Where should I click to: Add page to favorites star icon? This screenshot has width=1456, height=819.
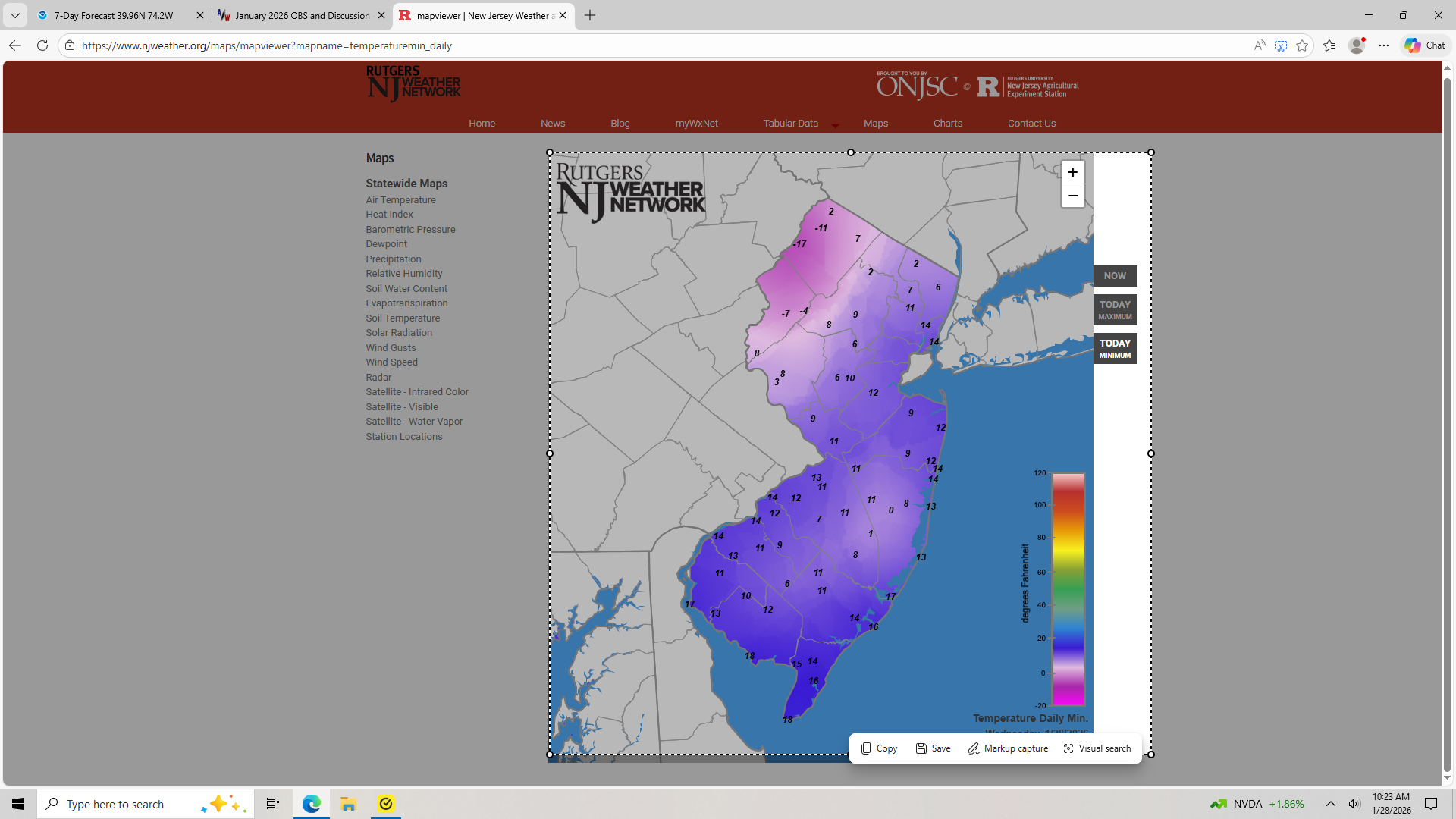[1302, 45]
